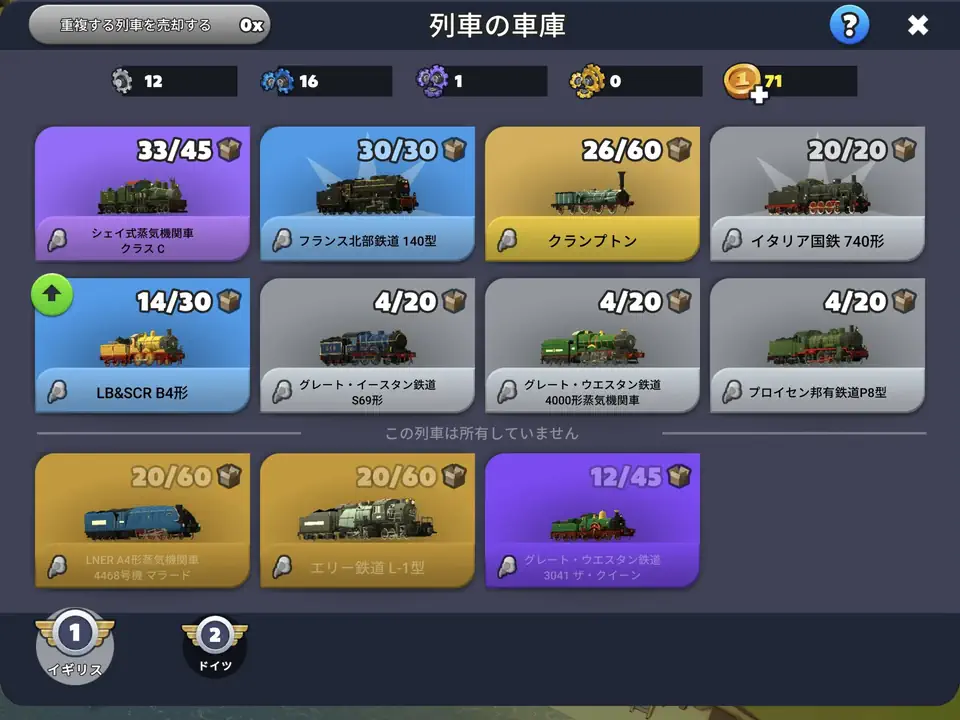Select the グレート・イースタン鉄道 S69形 card
Image resolution: width=960 pixels, height=720 pixels.
click(x=367, y=345)
